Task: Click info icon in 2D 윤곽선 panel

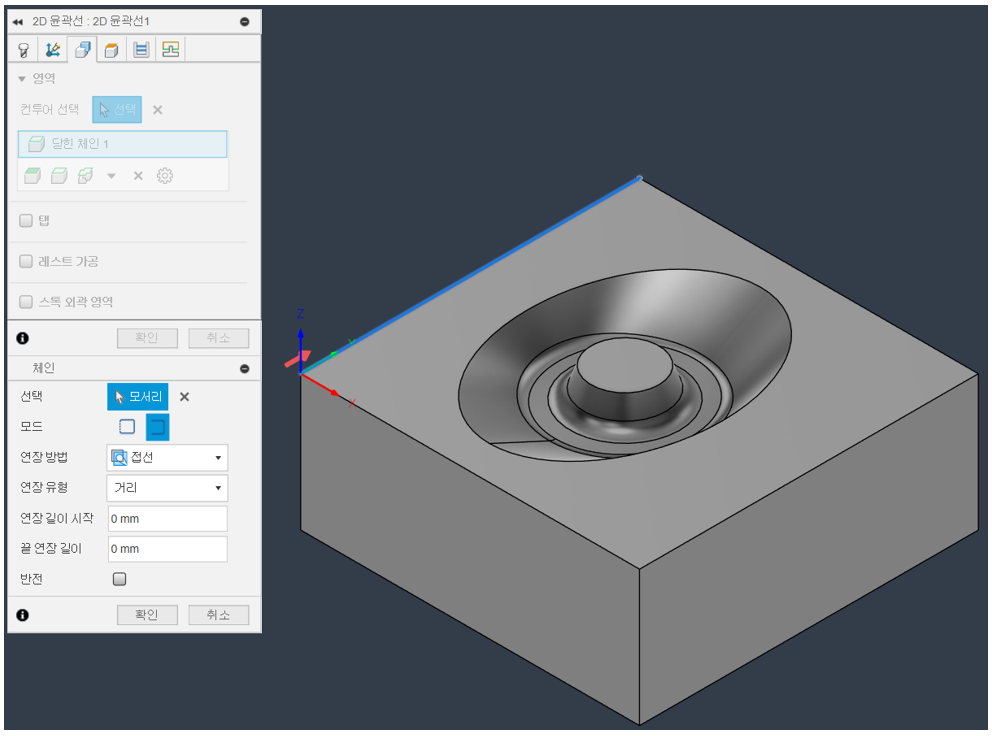Action: [x=23, y=338]
